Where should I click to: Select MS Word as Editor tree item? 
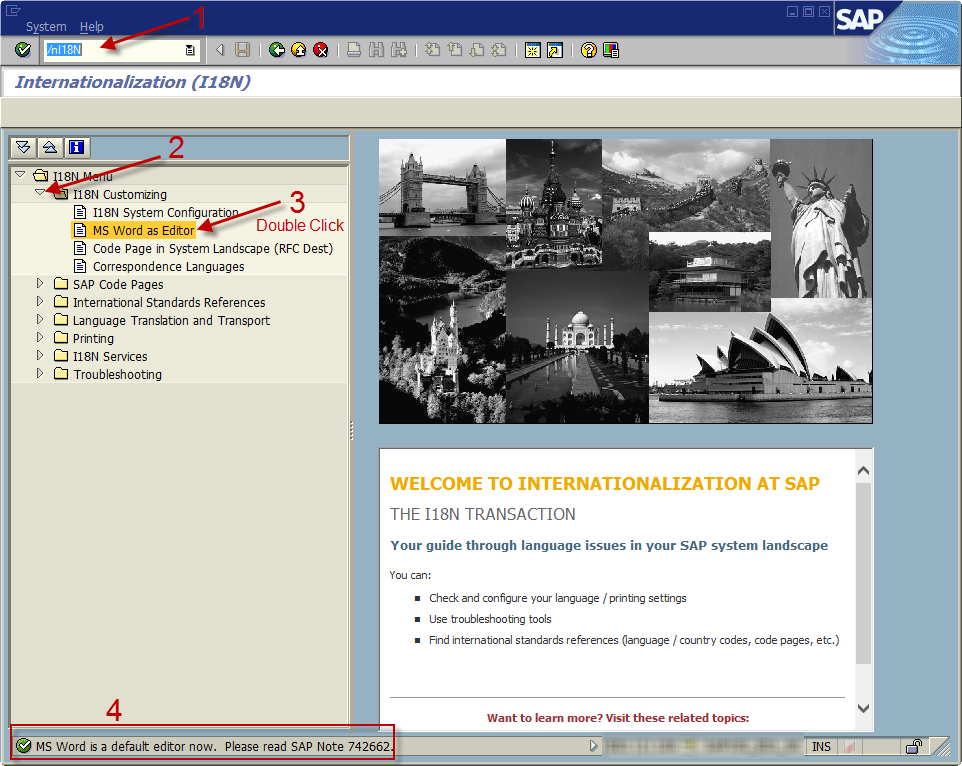(143, 231)
